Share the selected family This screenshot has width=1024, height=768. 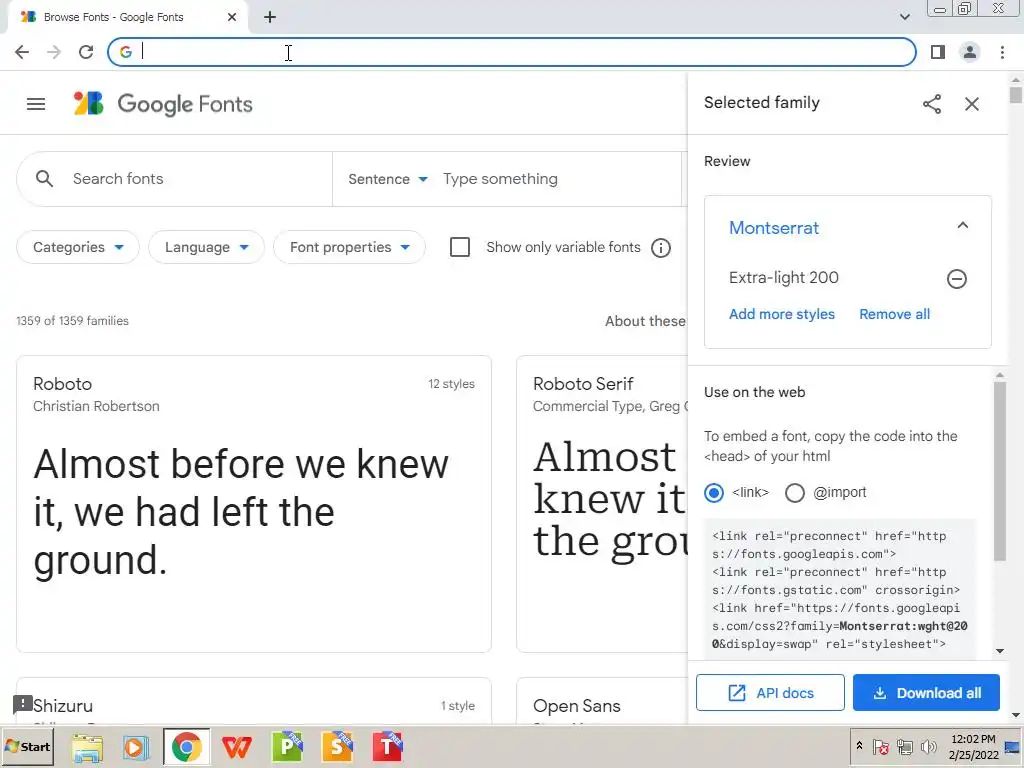(x=932, y=104)
